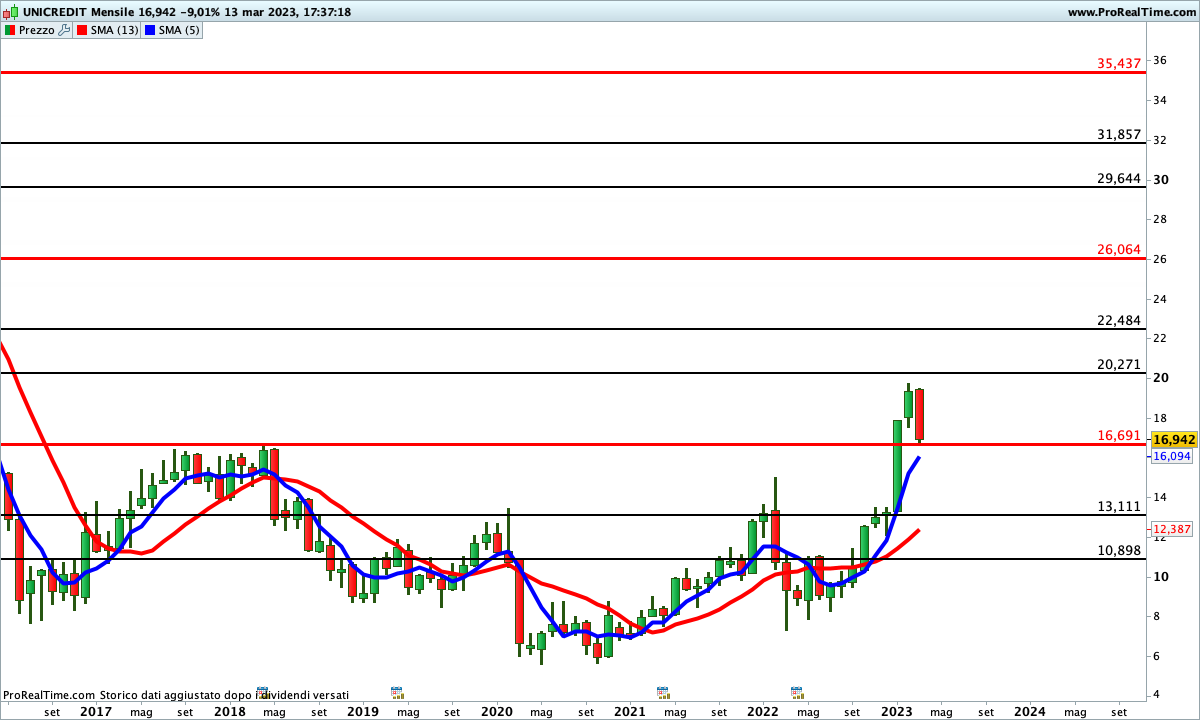Screen dimensions: 1200x720
Task: Click the 10,898 level label
Action: (1119, 550)
